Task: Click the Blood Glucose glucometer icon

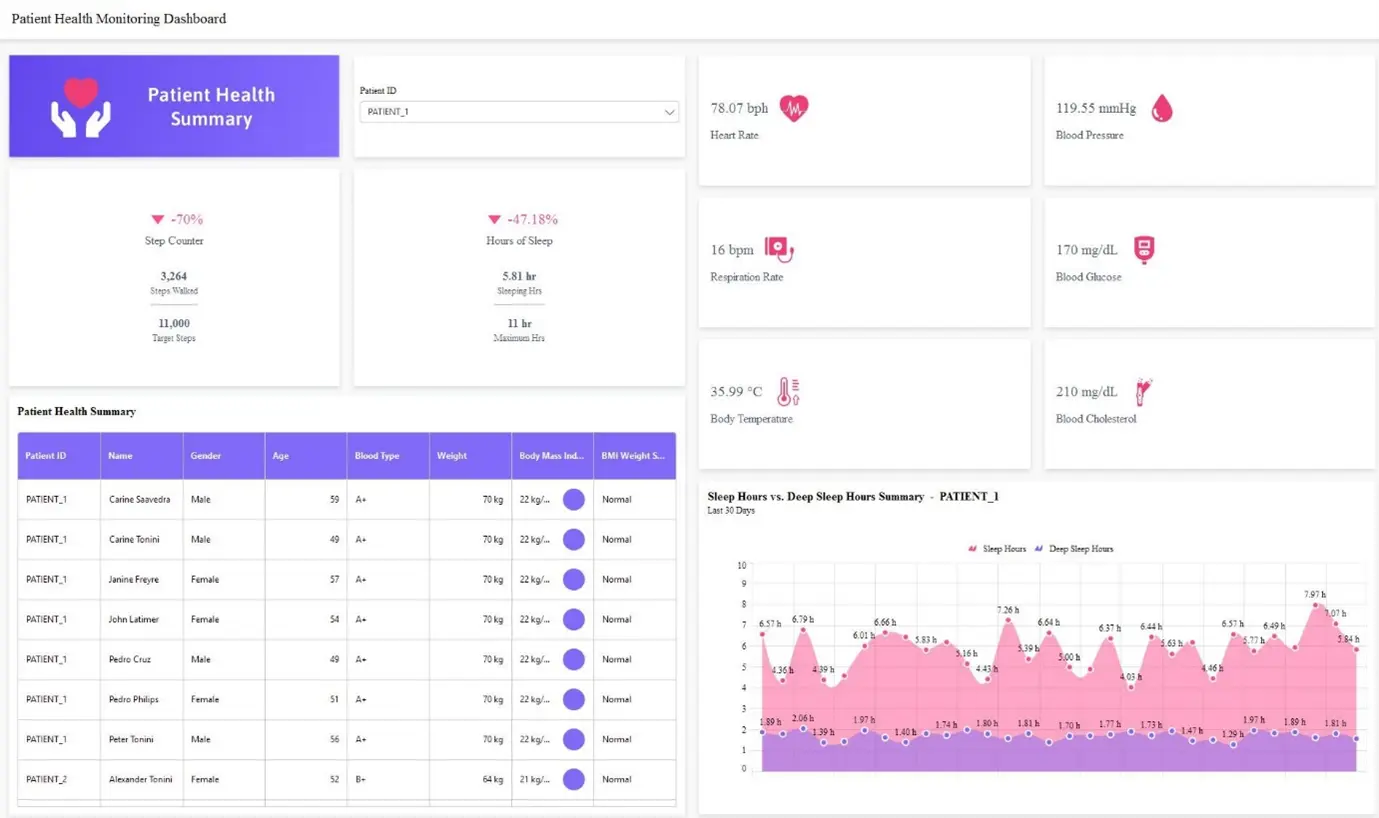Action: pos(1143,249)
